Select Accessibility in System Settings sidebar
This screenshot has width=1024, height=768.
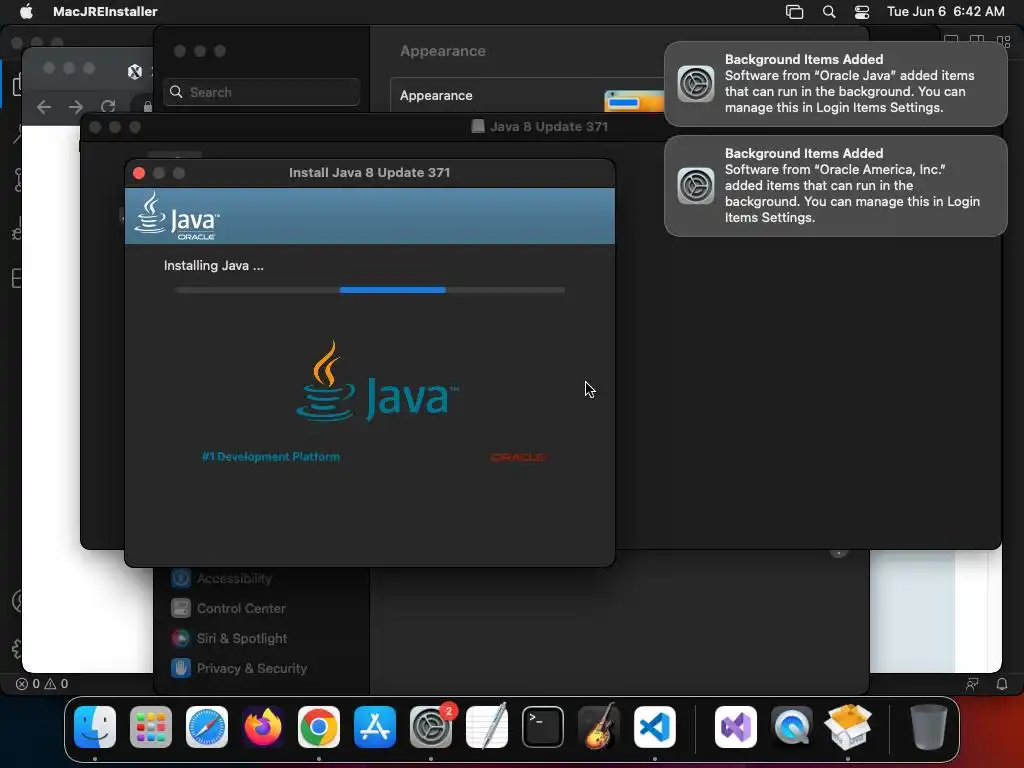[221, 578]
